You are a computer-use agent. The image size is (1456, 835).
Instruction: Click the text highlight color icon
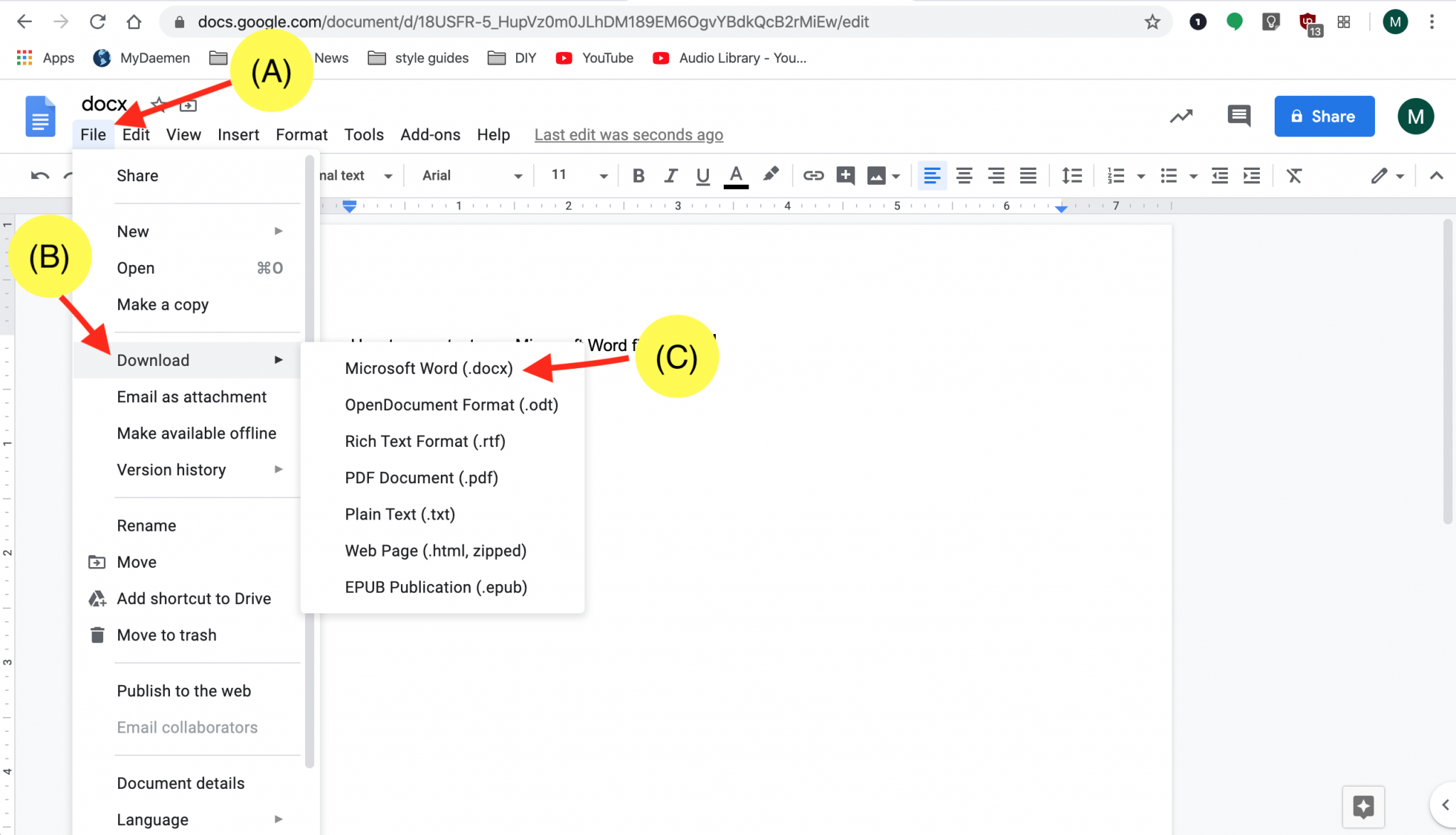tap(770, 175)
